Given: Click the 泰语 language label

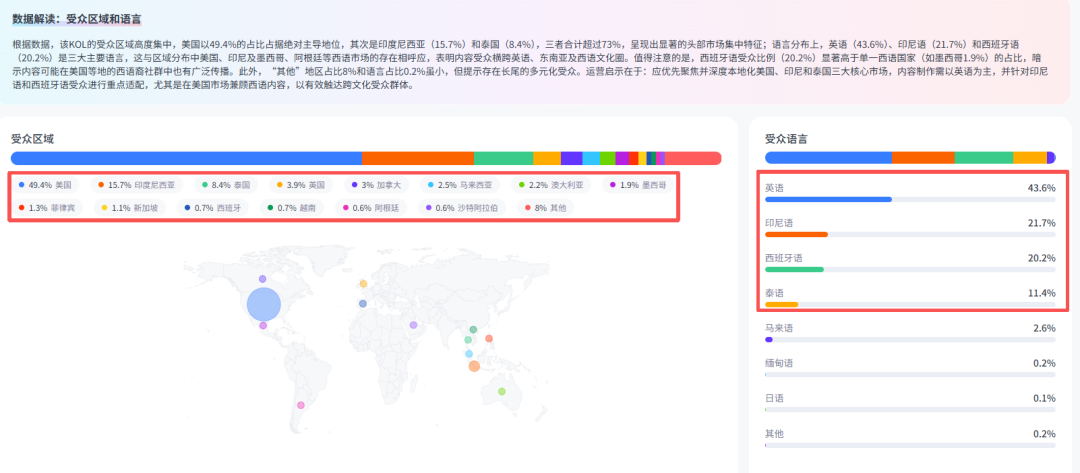Looking at the screenshot, I should tap(774, 293).
